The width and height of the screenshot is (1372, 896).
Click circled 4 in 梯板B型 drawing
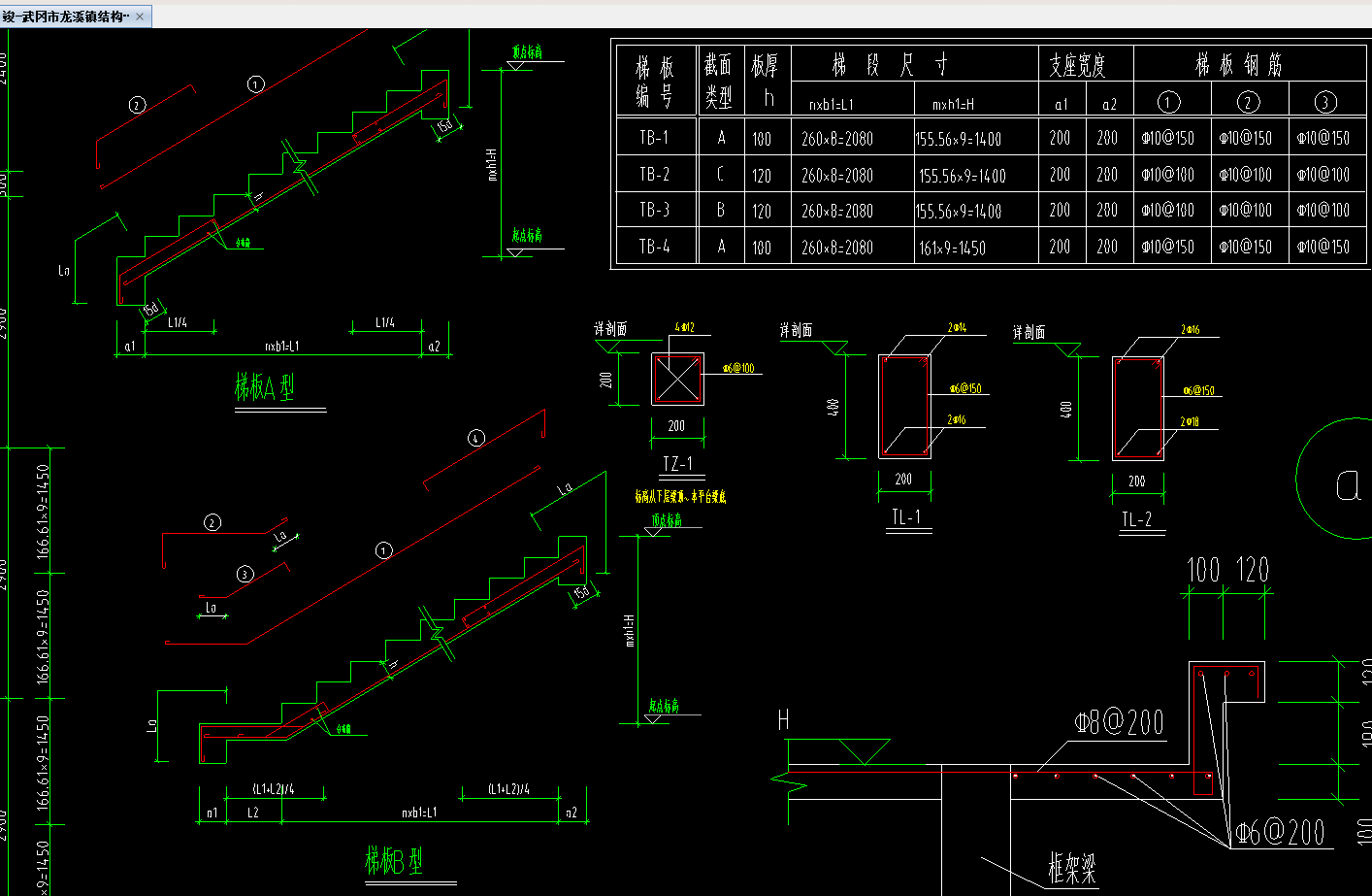(x=475, y=438)
